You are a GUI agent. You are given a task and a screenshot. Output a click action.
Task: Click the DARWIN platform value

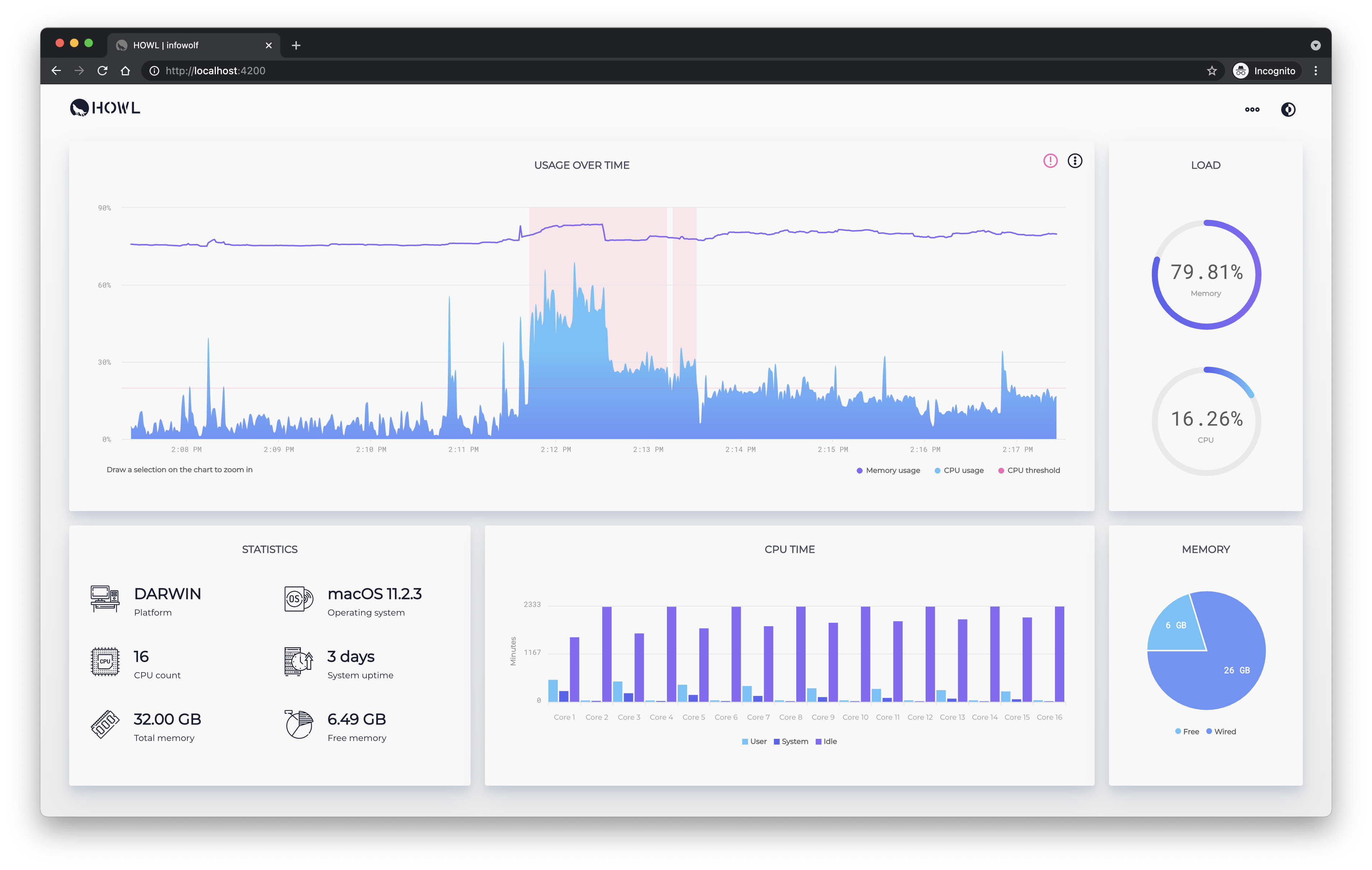(168, 594)
